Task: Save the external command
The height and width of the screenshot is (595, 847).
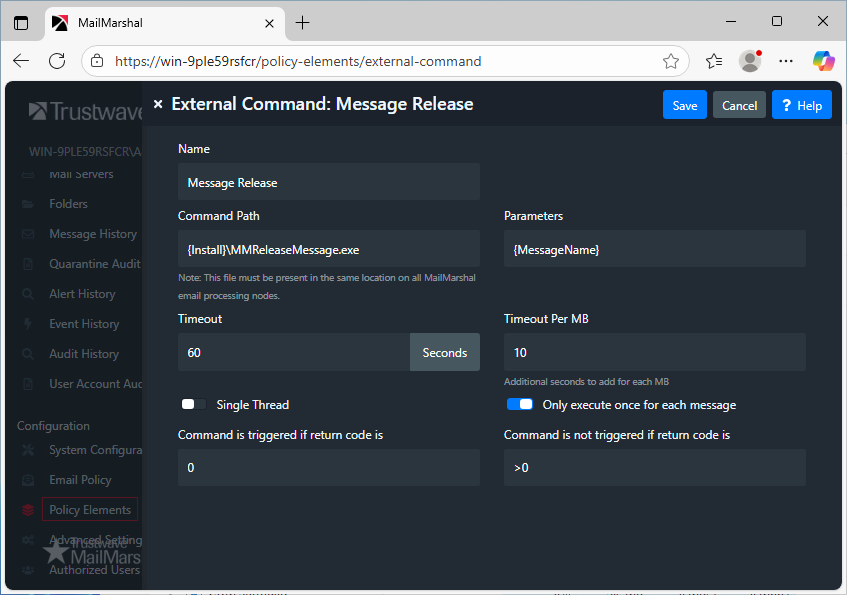Action: click(x=685, y=105)
